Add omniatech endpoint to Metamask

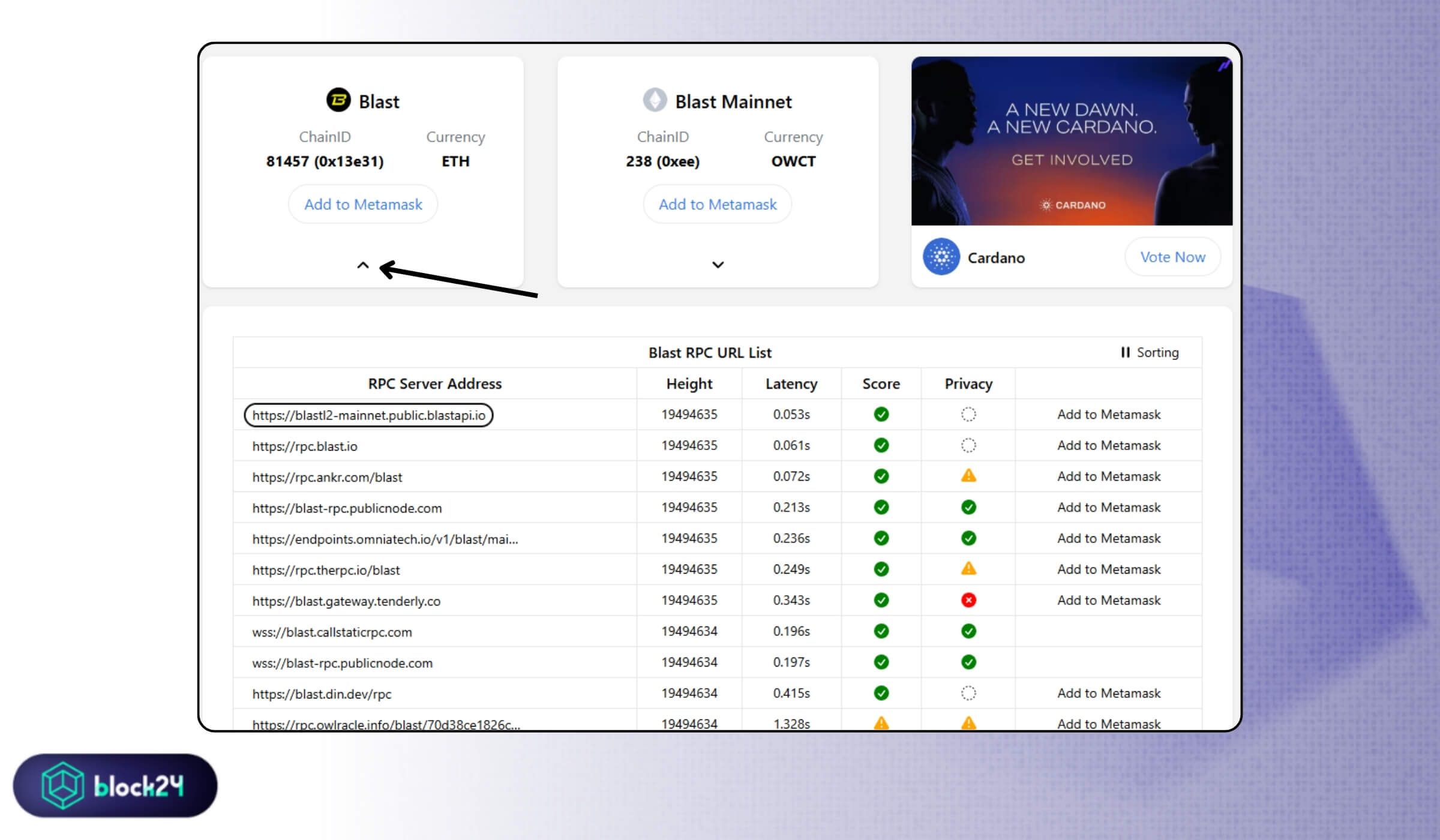[1109, 538]
